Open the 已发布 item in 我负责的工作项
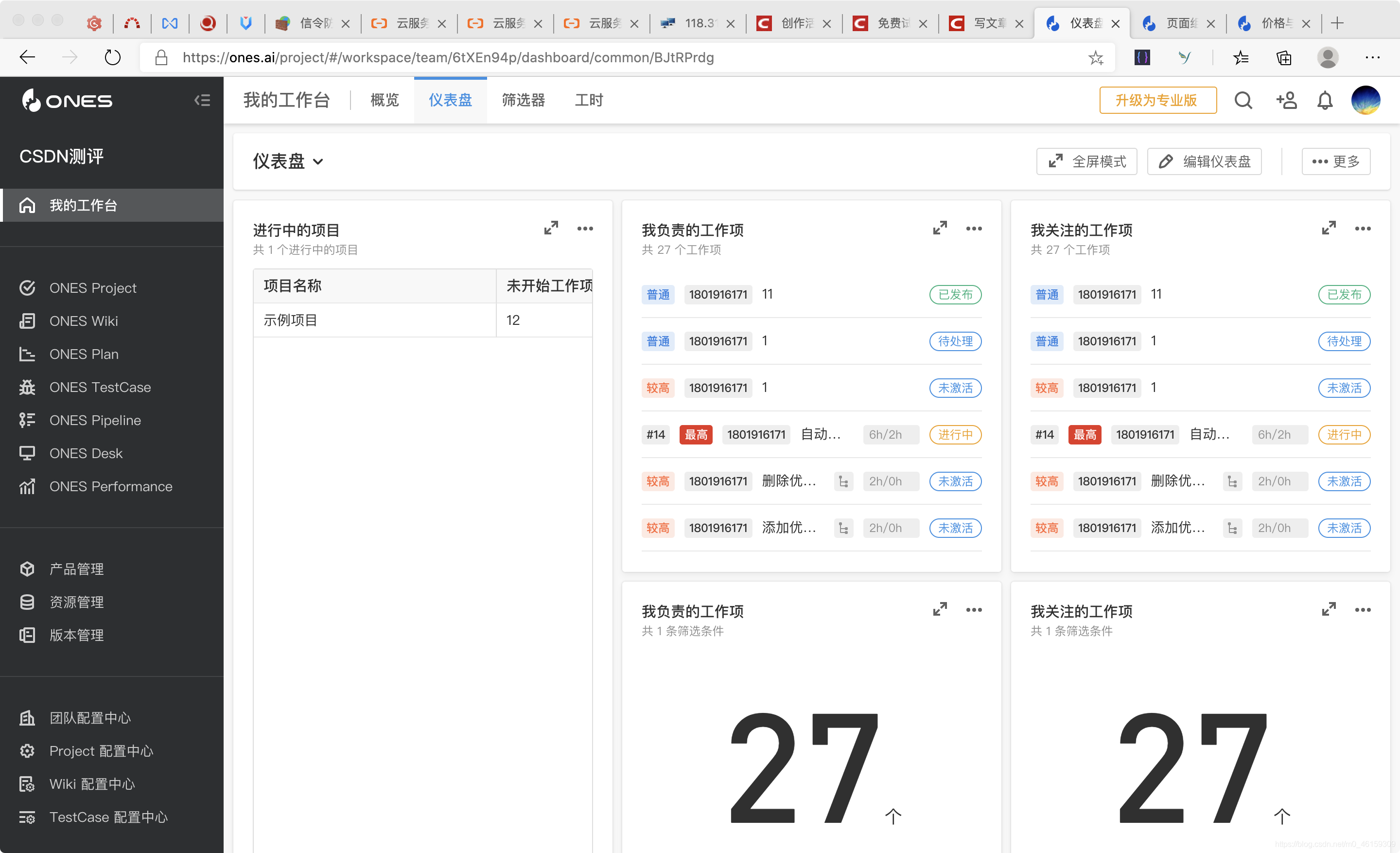The image size is (1400, 853). pyautogui.click(x=811, y=294)
